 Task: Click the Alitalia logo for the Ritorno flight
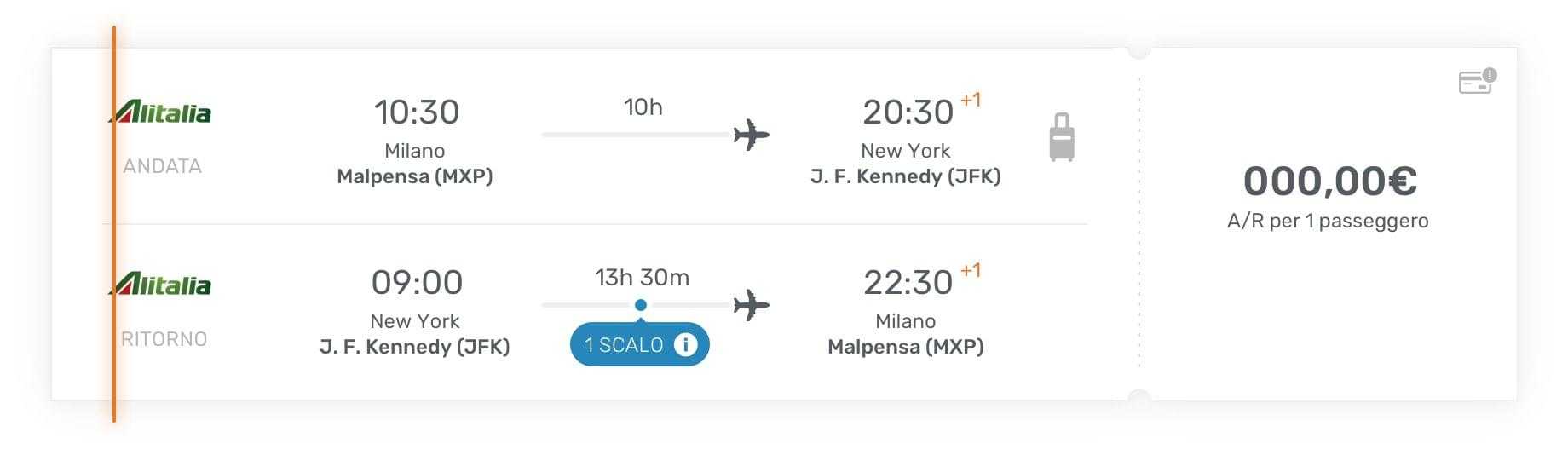pyautogui.click(x=161, y=284)
